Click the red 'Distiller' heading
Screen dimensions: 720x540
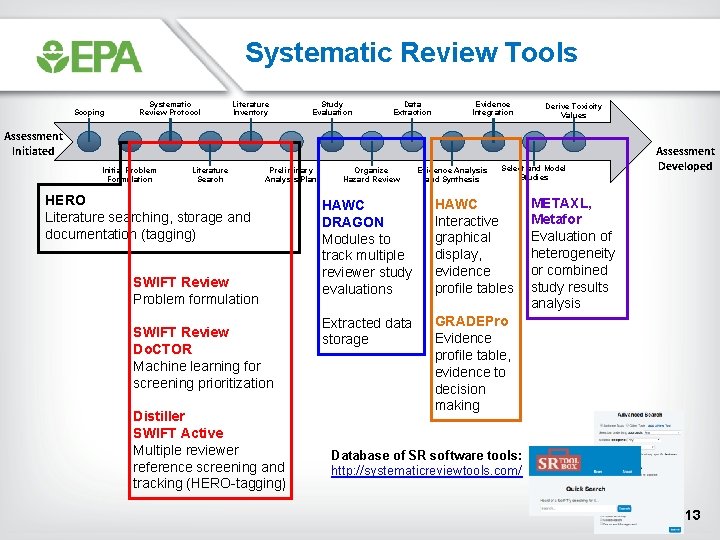tap(159, 416)
